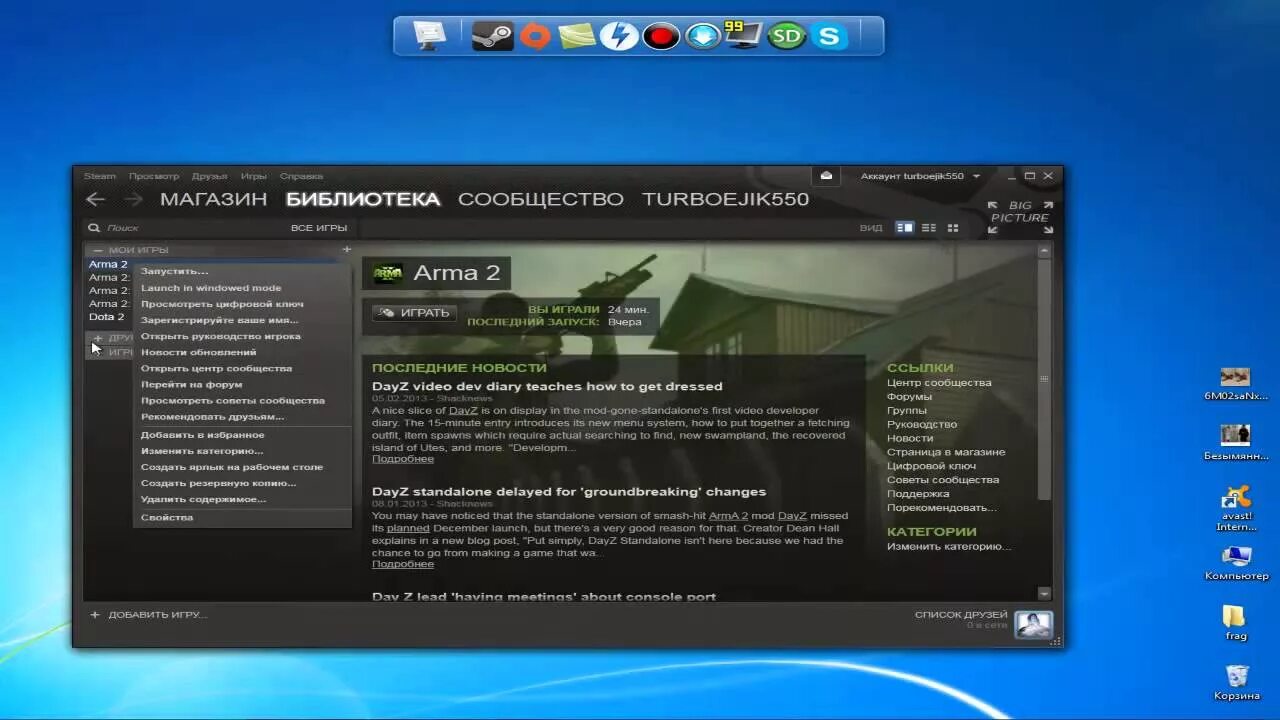Choose Launch in windowed mode
The image size is (1280, 720).
pos(243,288)
